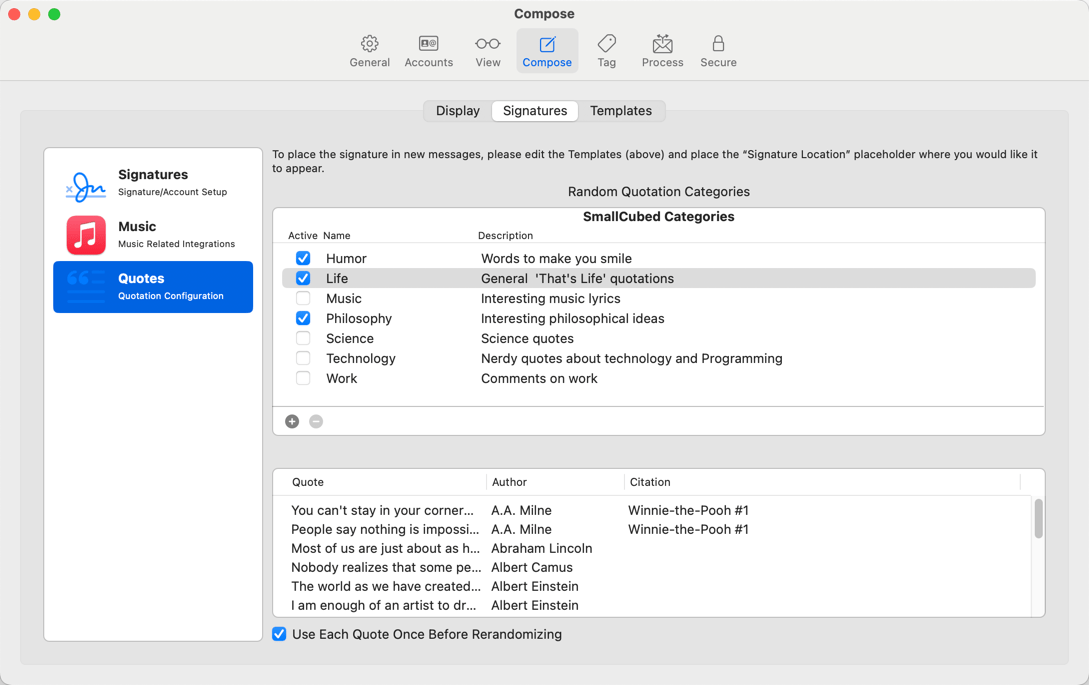This screenshot has height=685, width=1089.
Task: Enable the Music category checkbox
Action: coord(303,299)
